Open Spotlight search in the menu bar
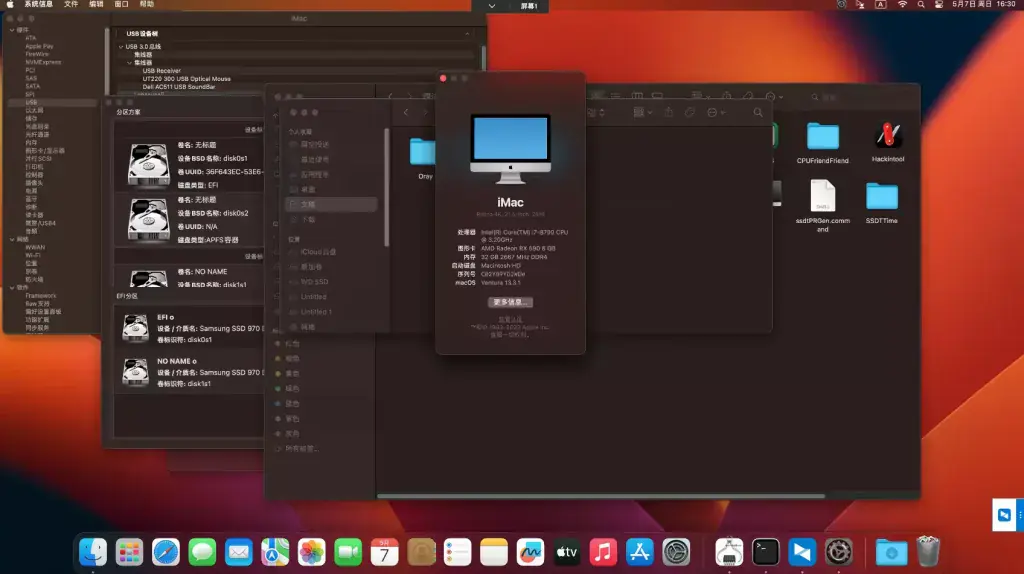This screenshot has width=1024, height=574. pos(921,5)
